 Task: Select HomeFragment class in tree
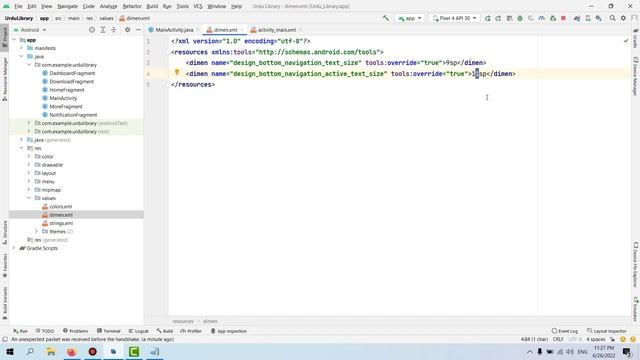(67, 90)
